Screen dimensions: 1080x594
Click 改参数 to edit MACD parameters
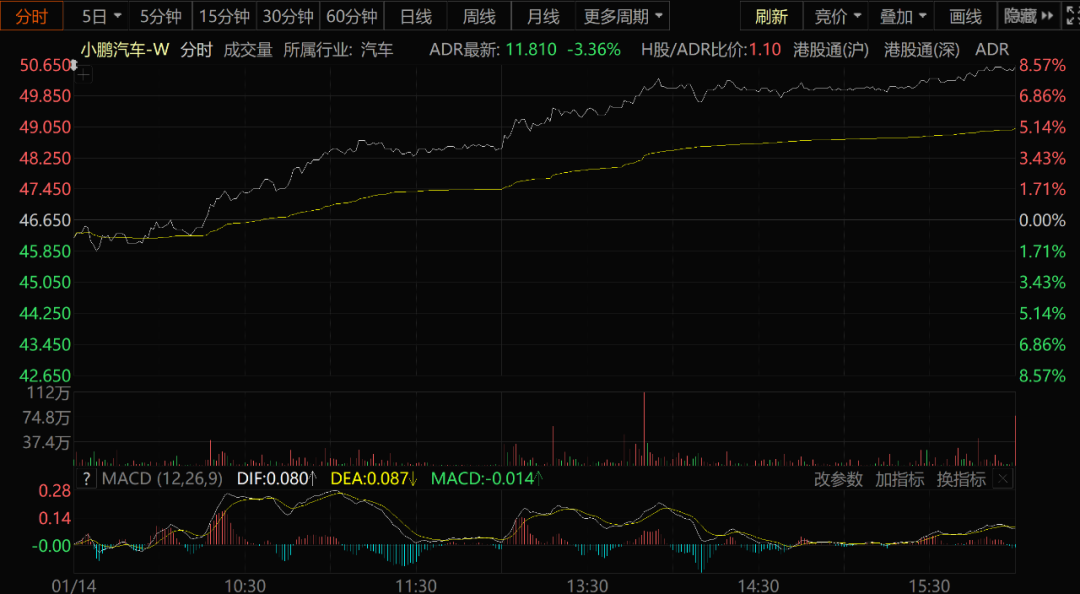click(838, 480)
